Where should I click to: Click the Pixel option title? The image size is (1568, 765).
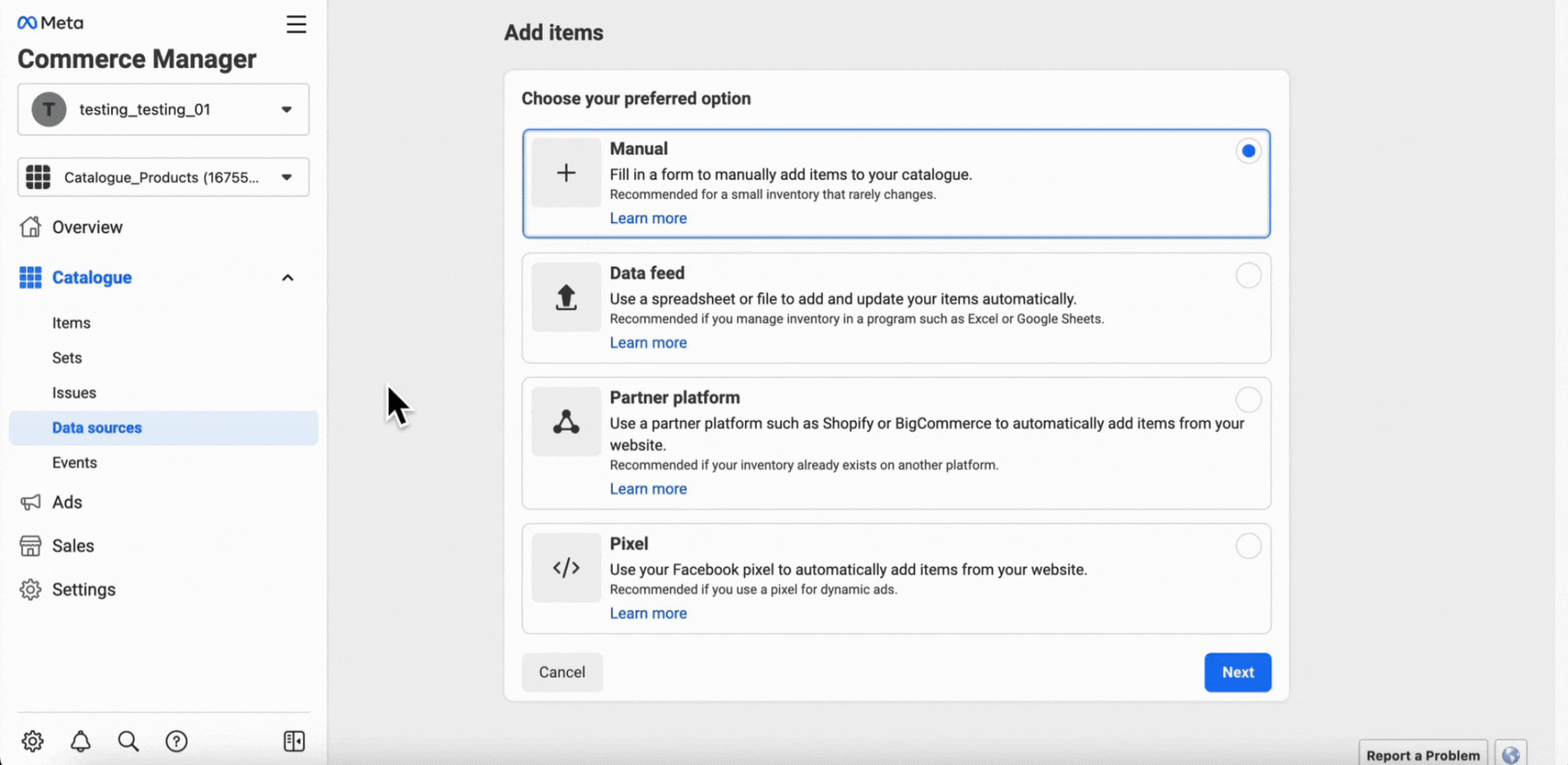tap(629, 544)
